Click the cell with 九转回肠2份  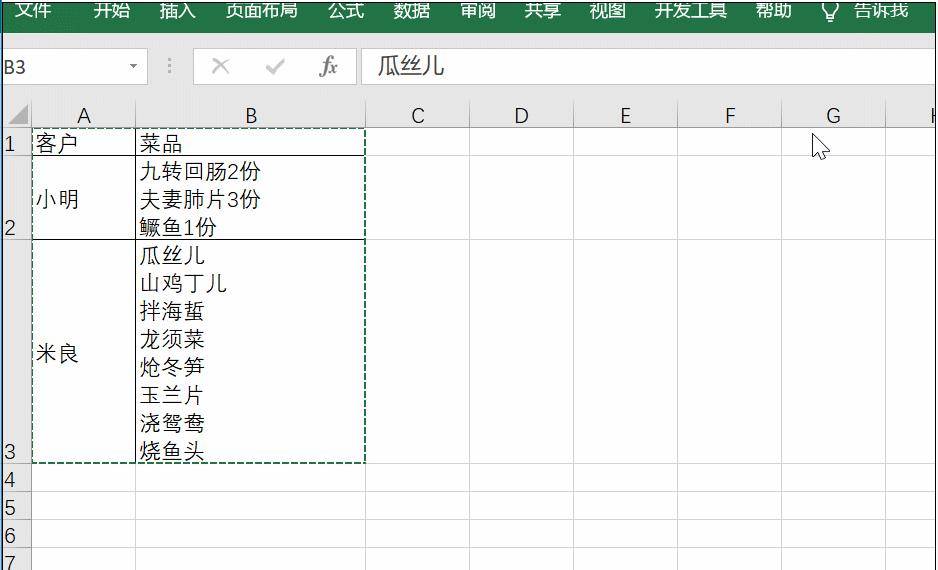pos(251,198)
